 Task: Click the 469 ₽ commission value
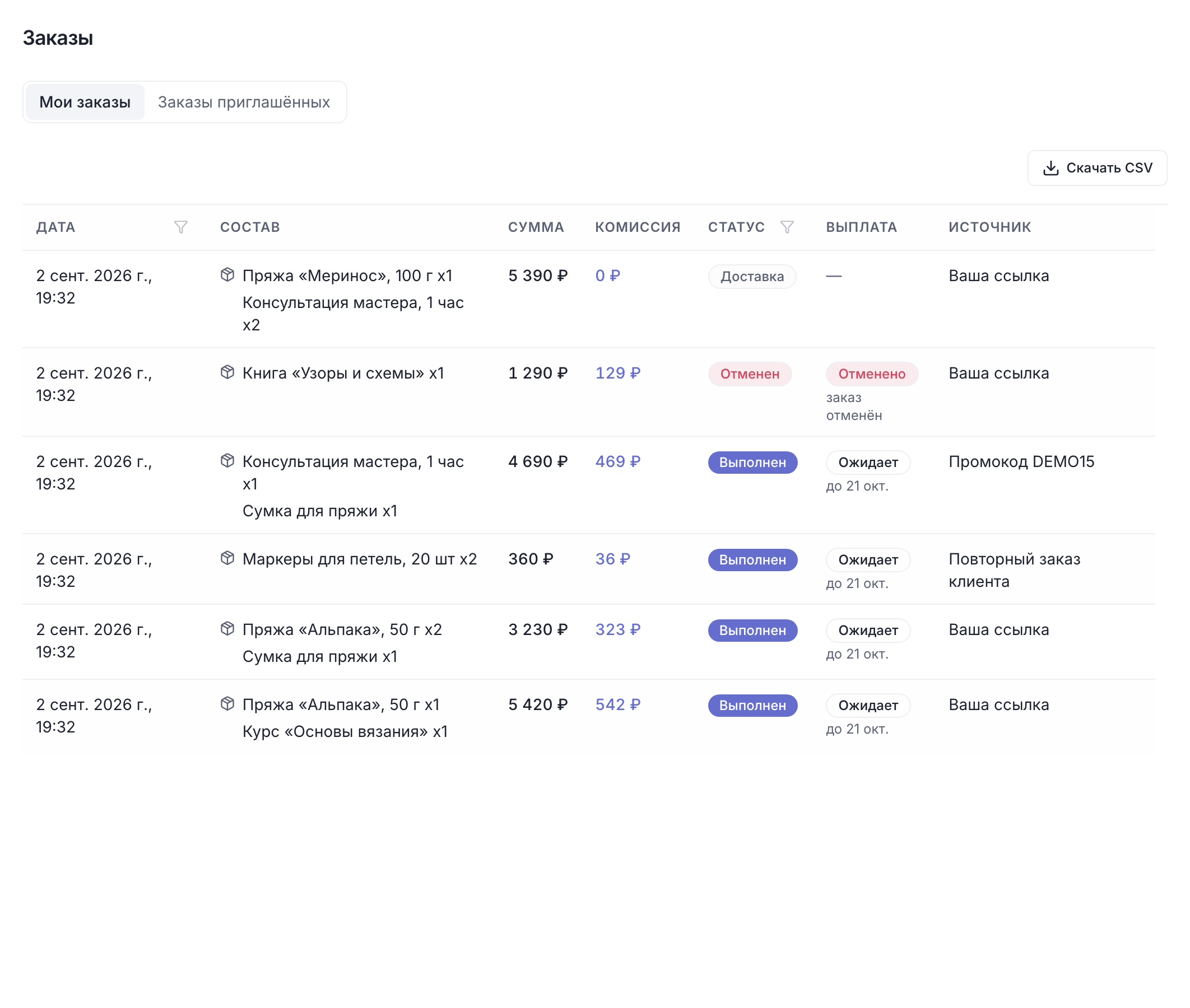618,463
